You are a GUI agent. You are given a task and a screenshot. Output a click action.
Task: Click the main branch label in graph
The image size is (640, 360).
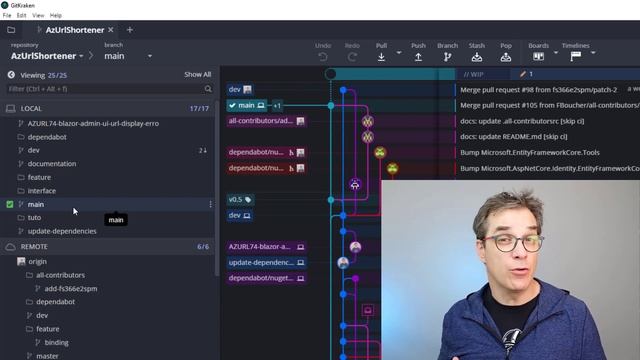[247, 105]
